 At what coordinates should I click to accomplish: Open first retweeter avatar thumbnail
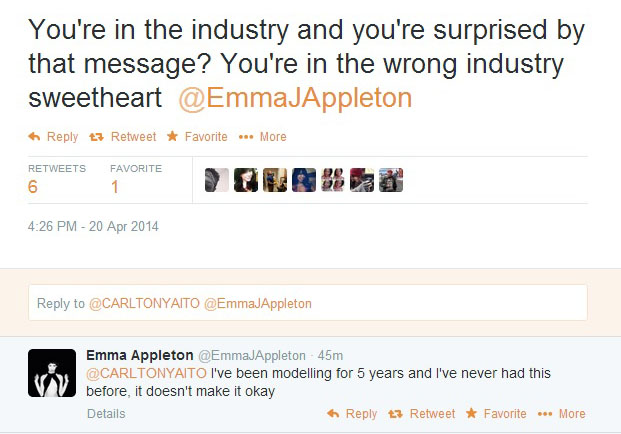click(x=217, y=180)
